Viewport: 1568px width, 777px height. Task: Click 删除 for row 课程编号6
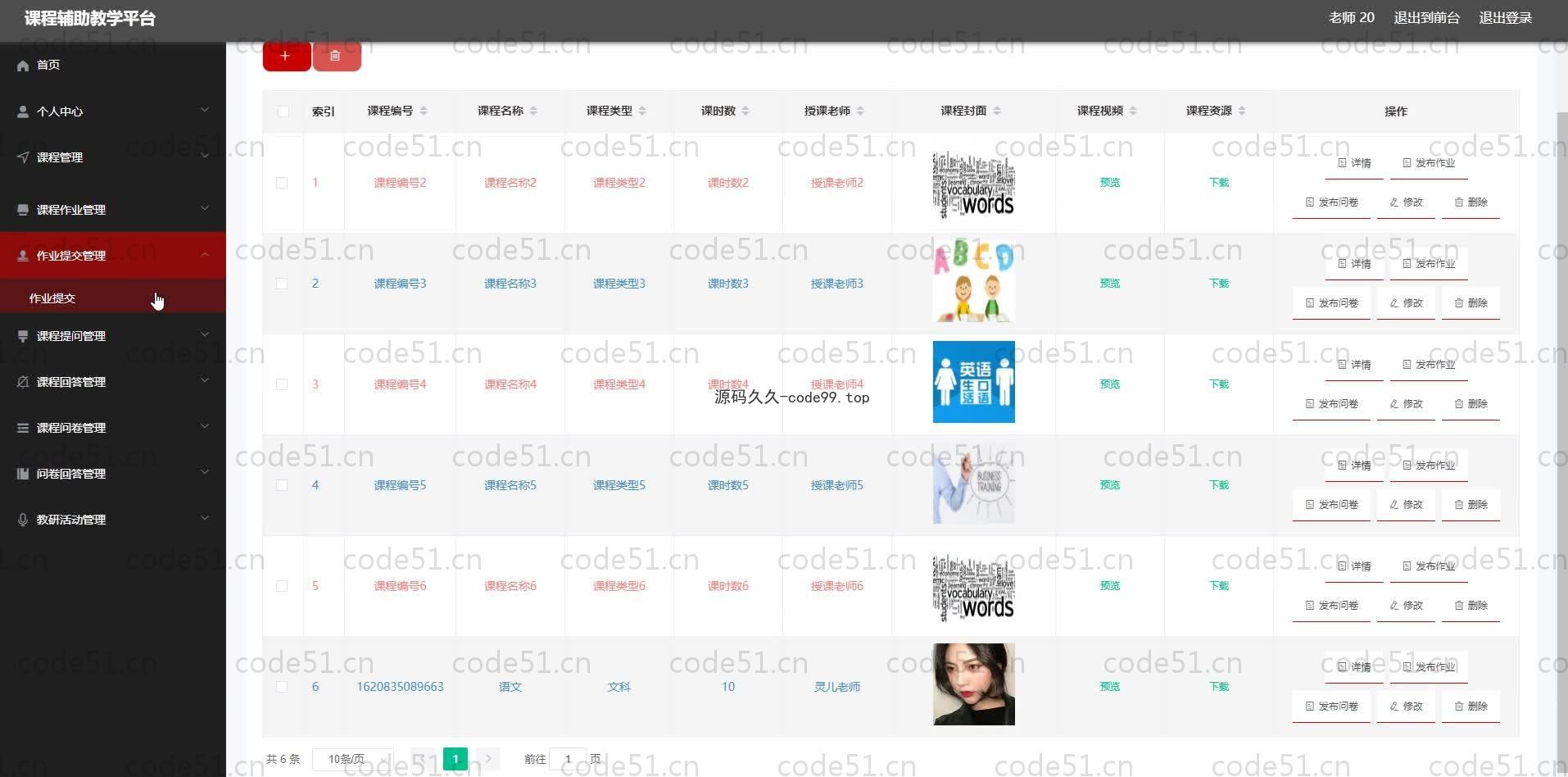tap(1471, 606)
